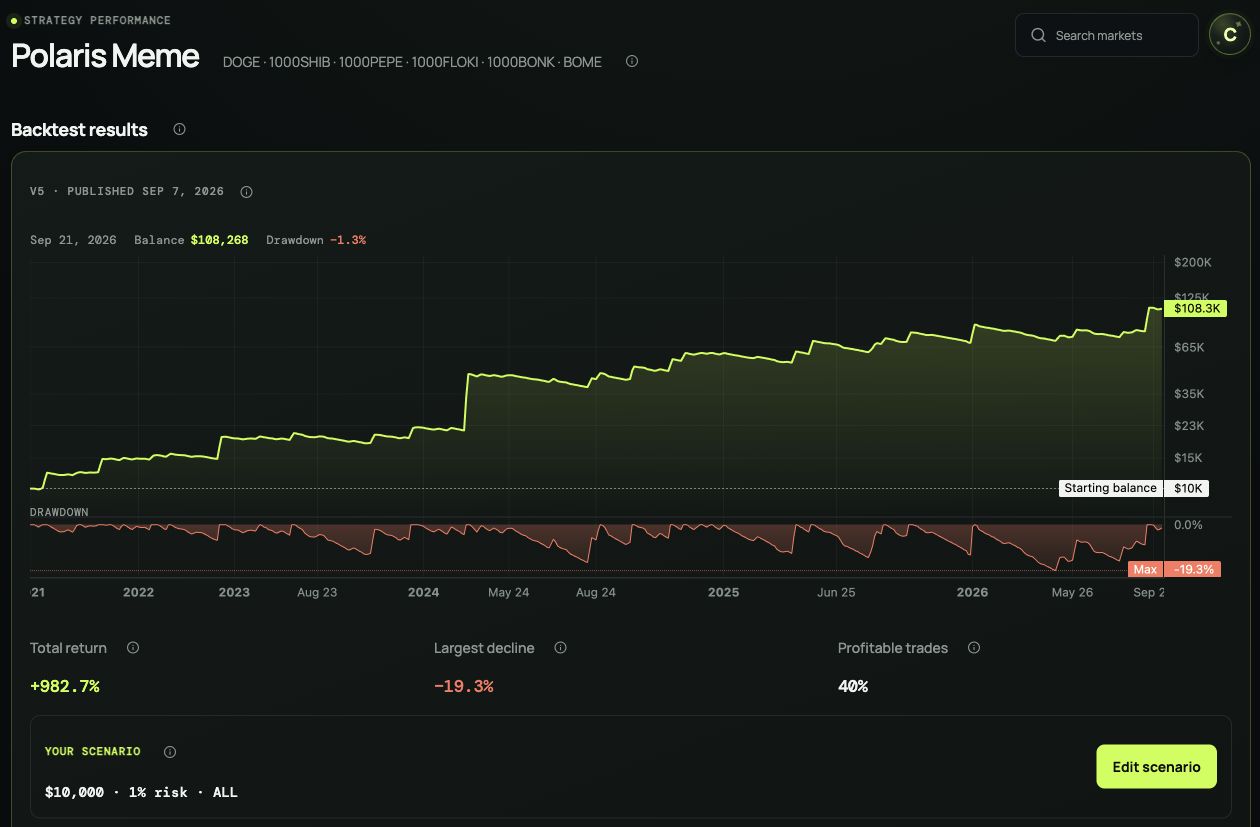
Task: Click the 2022 time axis label
Action: coord(138,592)
